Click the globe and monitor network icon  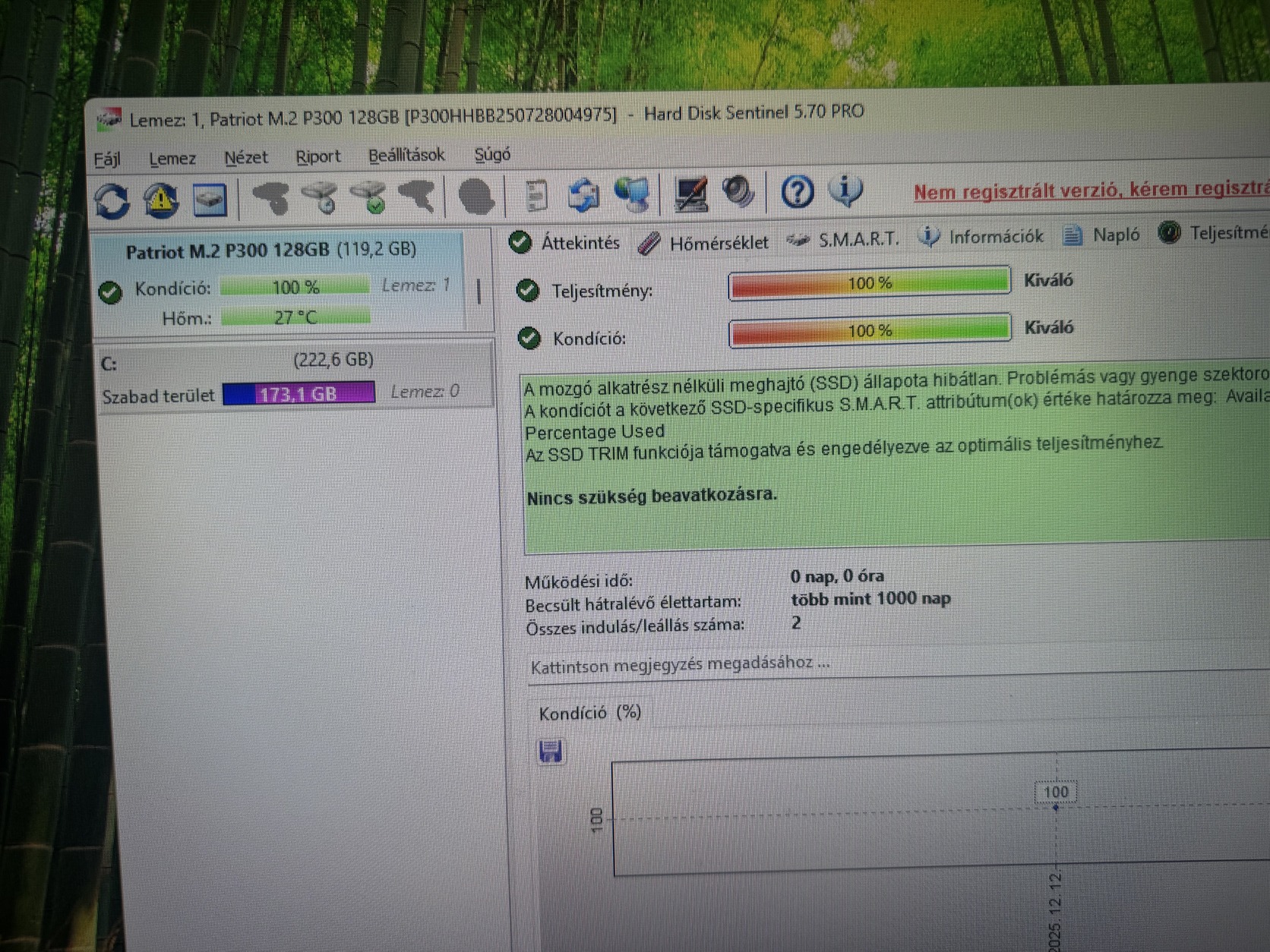pos(632,194)
